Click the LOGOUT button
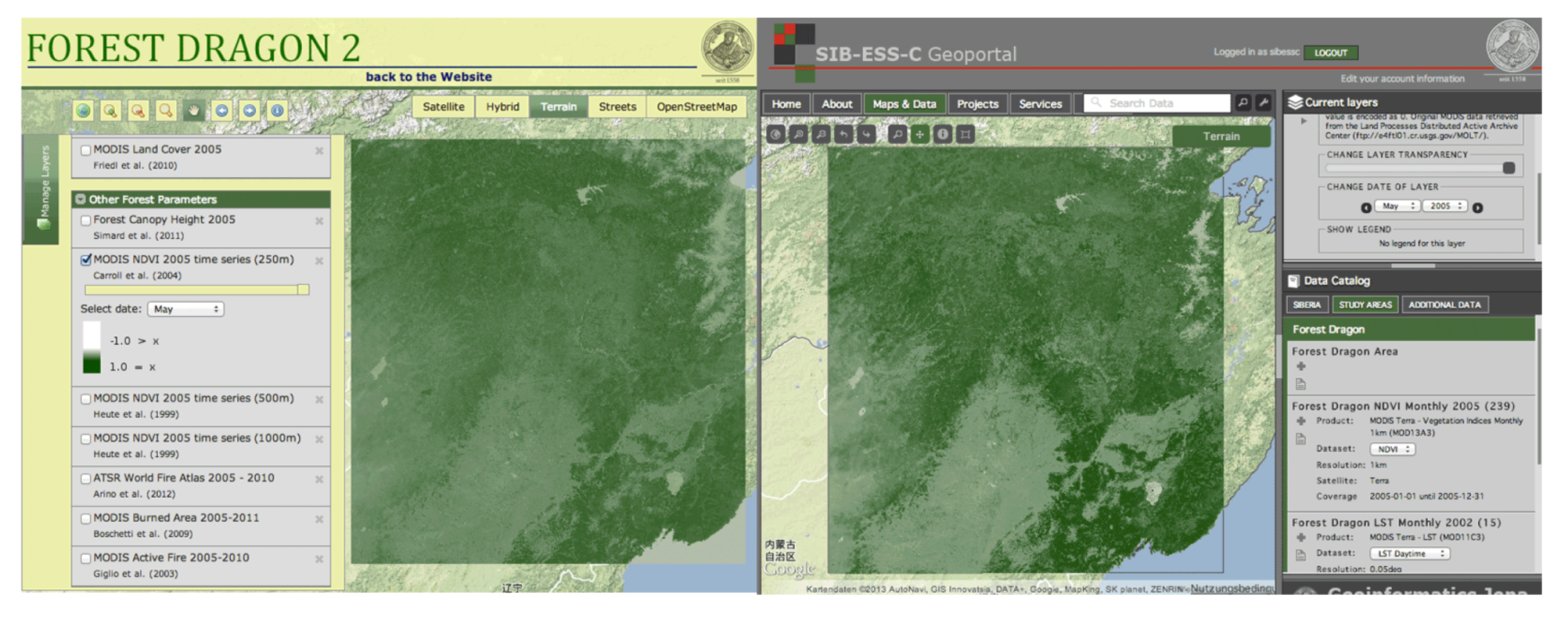This screenshot has width=1568, height=627. [x=1330, y=53]
